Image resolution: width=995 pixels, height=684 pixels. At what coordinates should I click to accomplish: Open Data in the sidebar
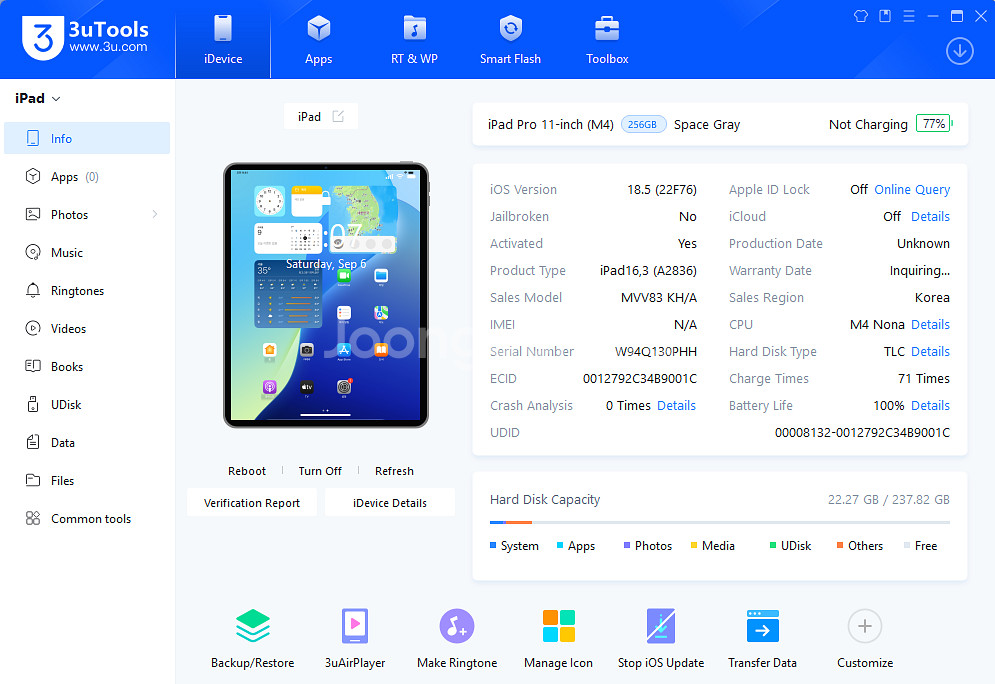tap(87, 443)
